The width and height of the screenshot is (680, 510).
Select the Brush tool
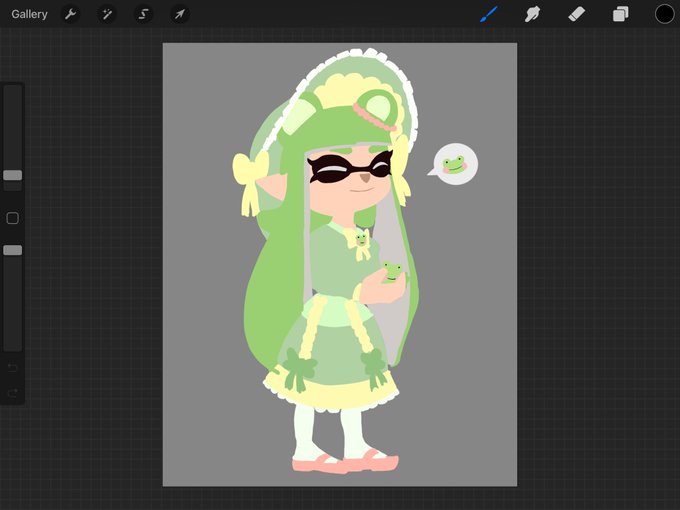point(489,14)
